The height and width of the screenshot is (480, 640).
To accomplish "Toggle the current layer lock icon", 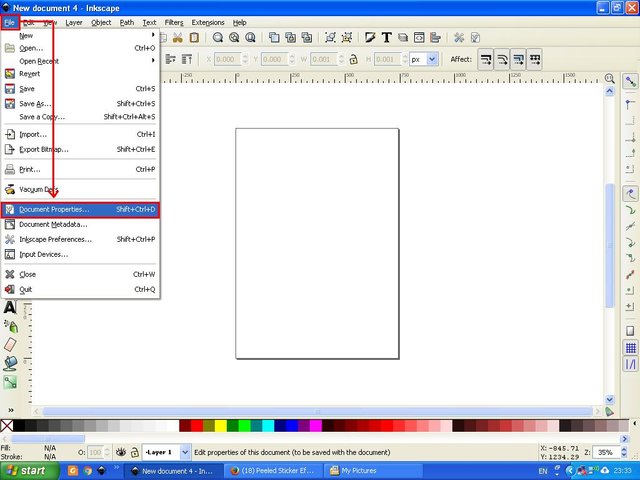I will pos(135,452).
